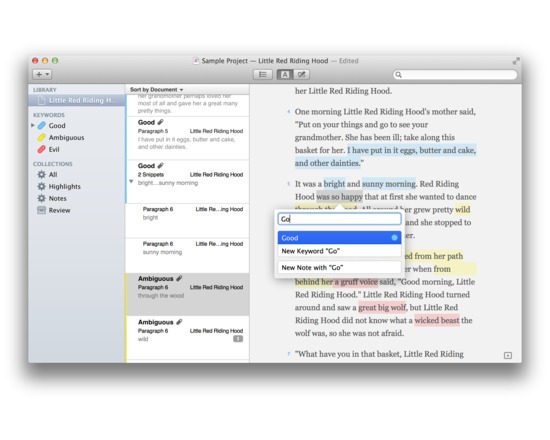The image size is (550, 440).
Task: Choose New Note with "Go" option
Action: click(339, 267)
